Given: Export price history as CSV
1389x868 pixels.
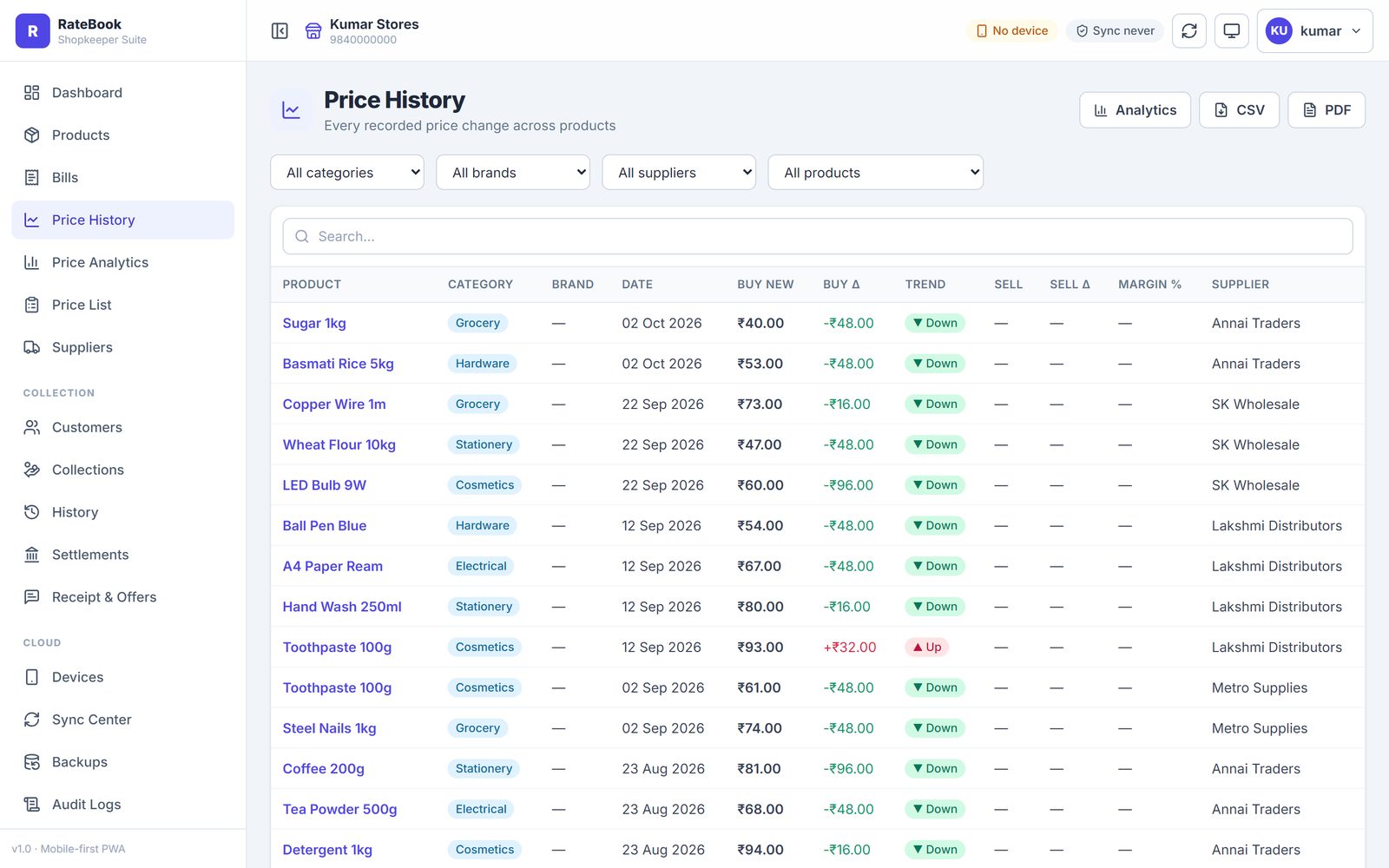Looking at the screenshot, I should (1239, 110).
